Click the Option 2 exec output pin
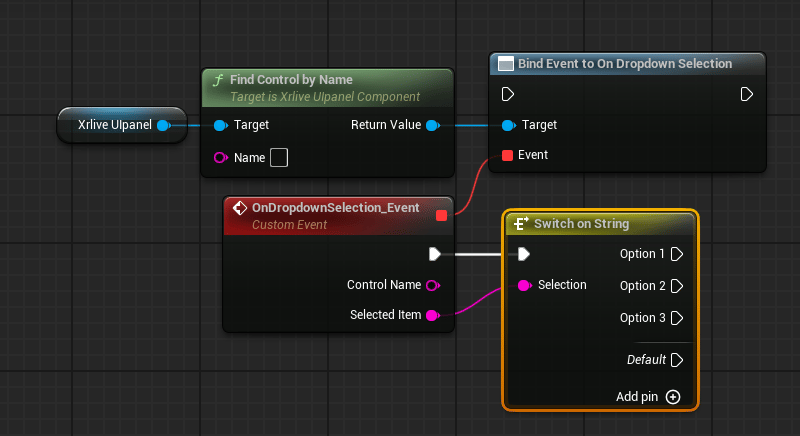Viewport: 800px width, 436px height. tap(677, 286)
